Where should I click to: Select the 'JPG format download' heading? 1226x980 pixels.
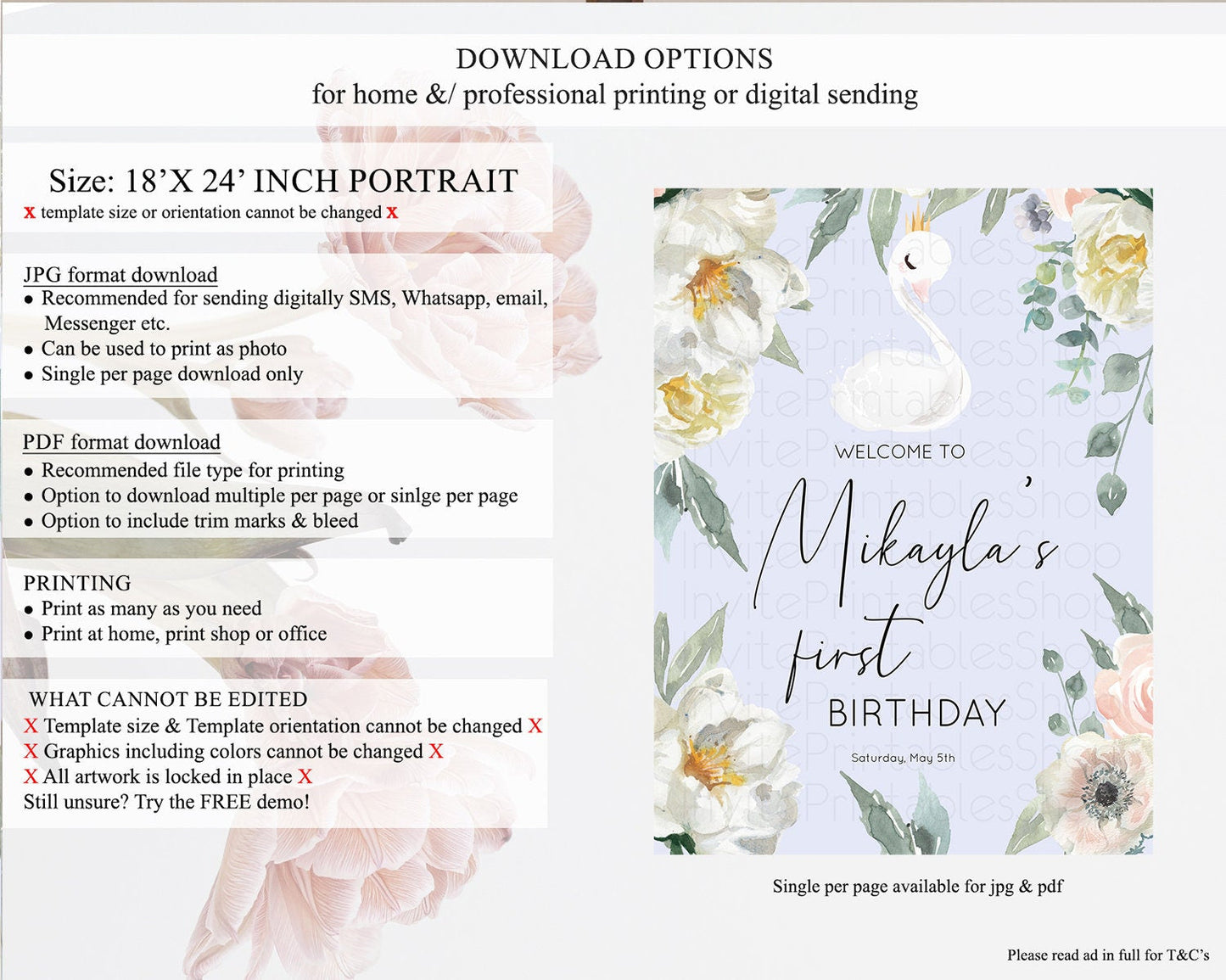(120, 275)
